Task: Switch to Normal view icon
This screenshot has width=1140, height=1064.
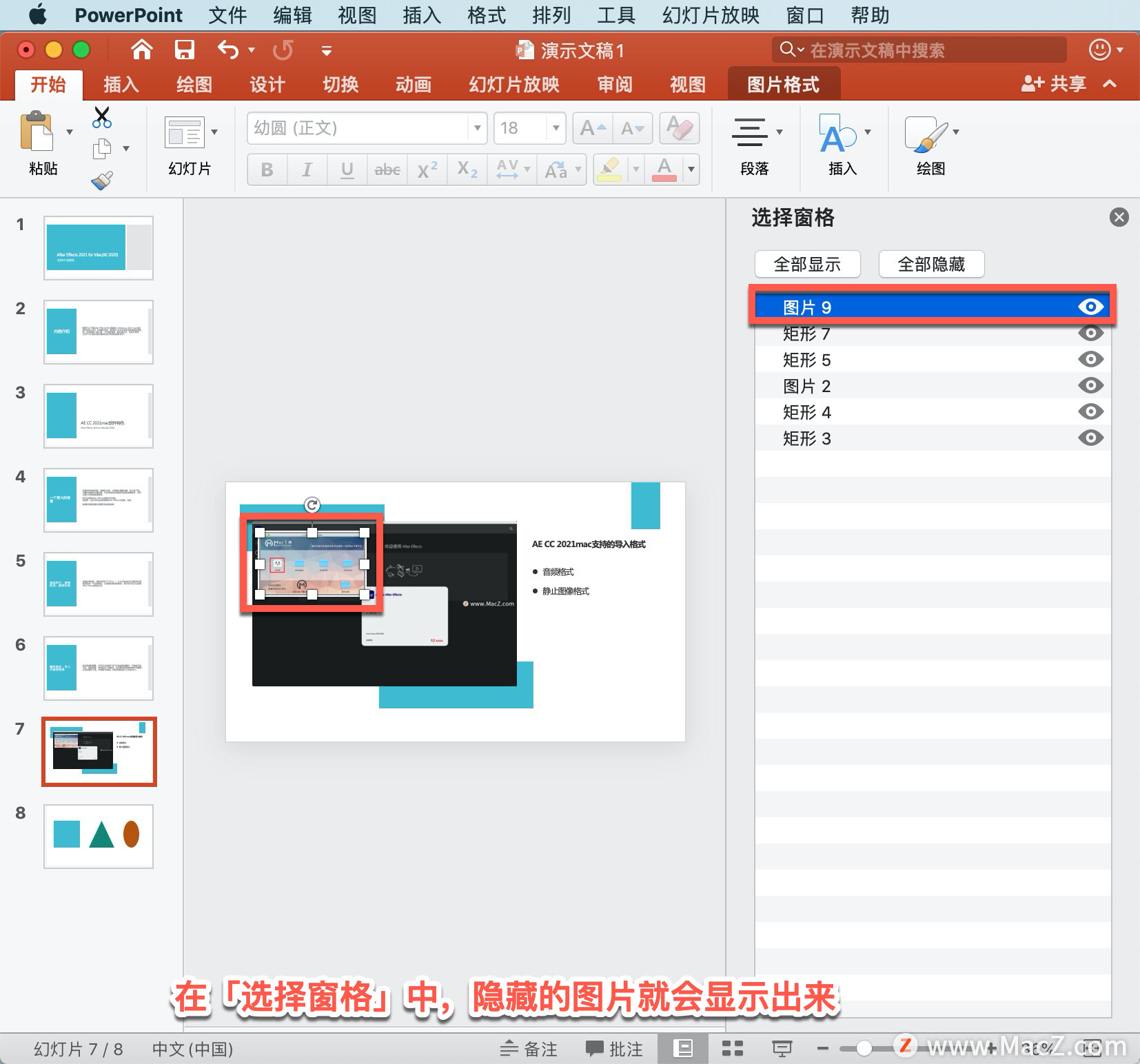Action: (682, 1048)
